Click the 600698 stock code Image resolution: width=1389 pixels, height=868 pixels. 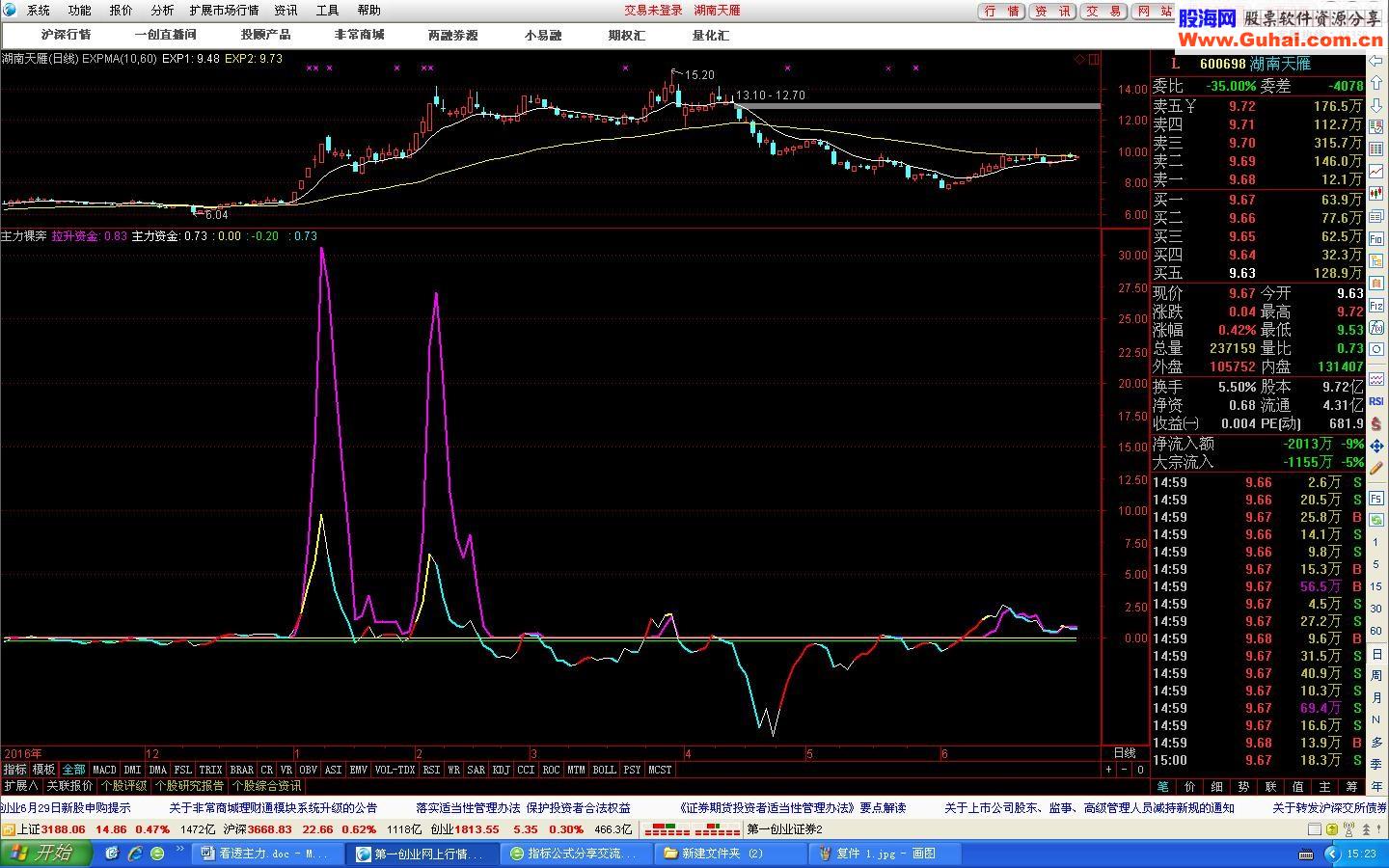[x=1222, y=64]
